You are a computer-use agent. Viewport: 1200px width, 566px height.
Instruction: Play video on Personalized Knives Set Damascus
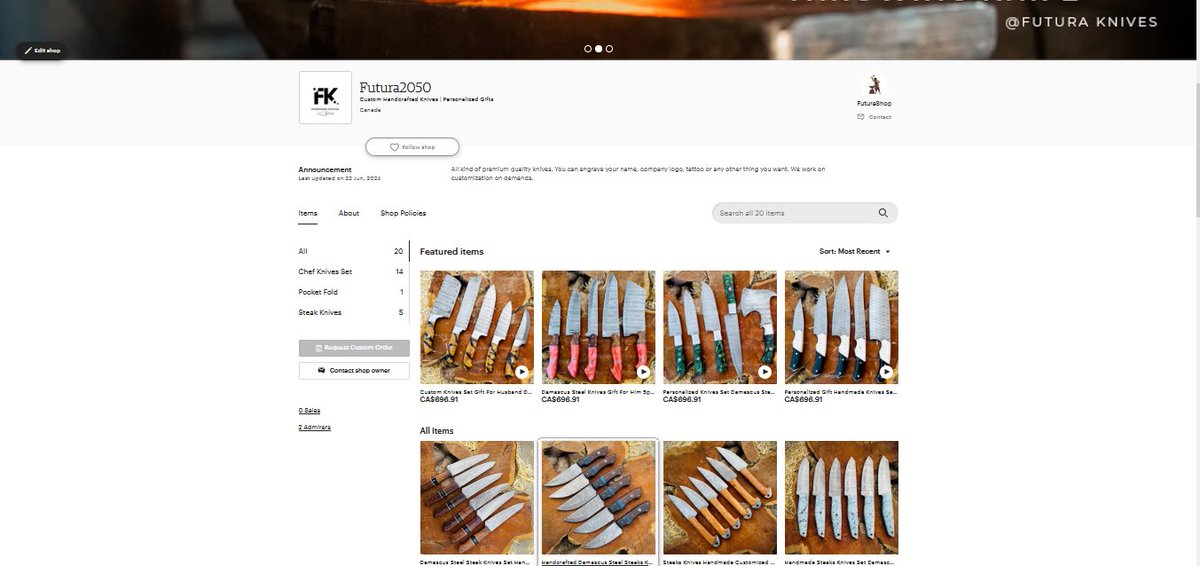click(765, 372)
